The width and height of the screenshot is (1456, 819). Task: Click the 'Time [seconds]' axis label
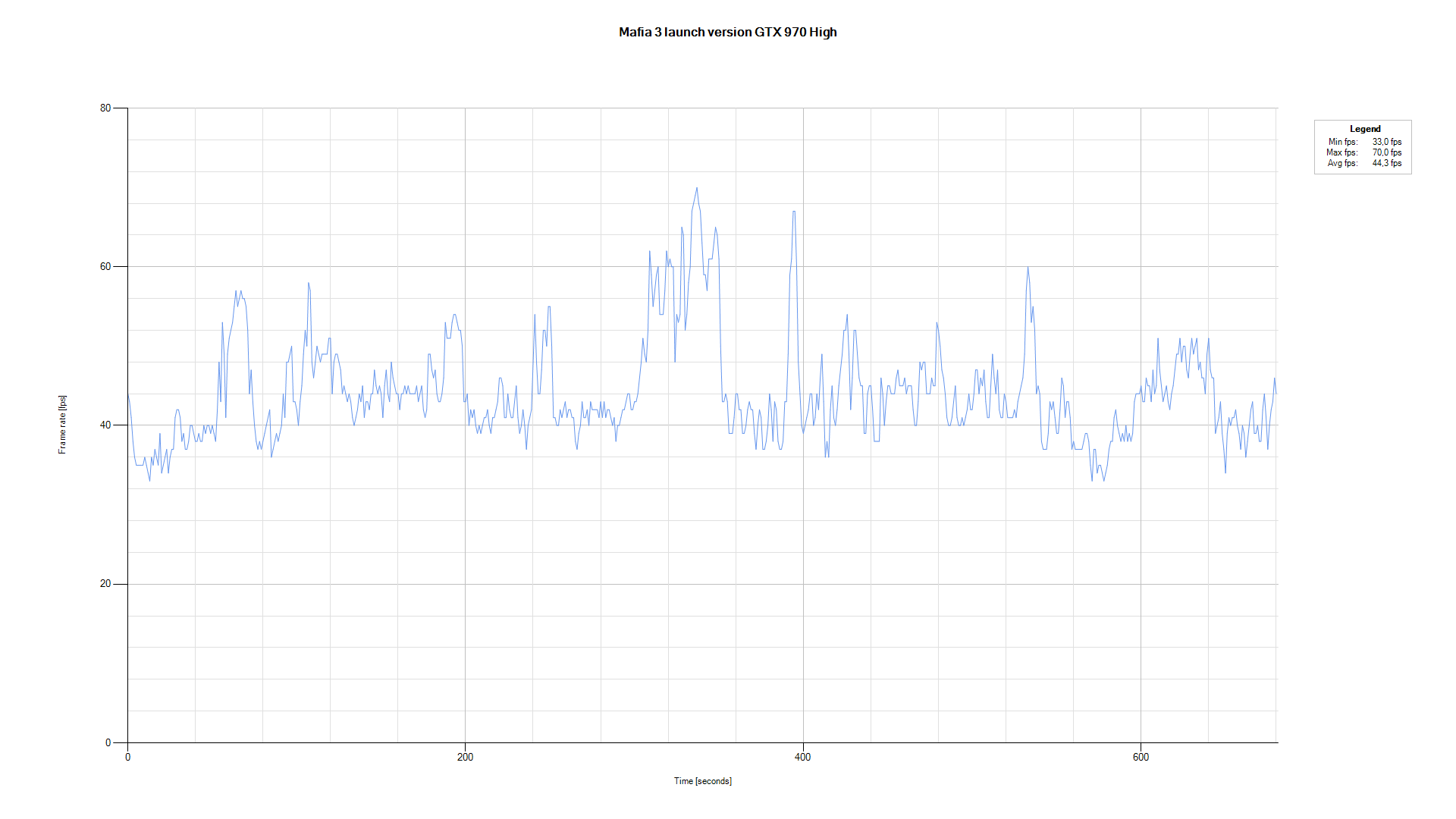click(703, 781)
